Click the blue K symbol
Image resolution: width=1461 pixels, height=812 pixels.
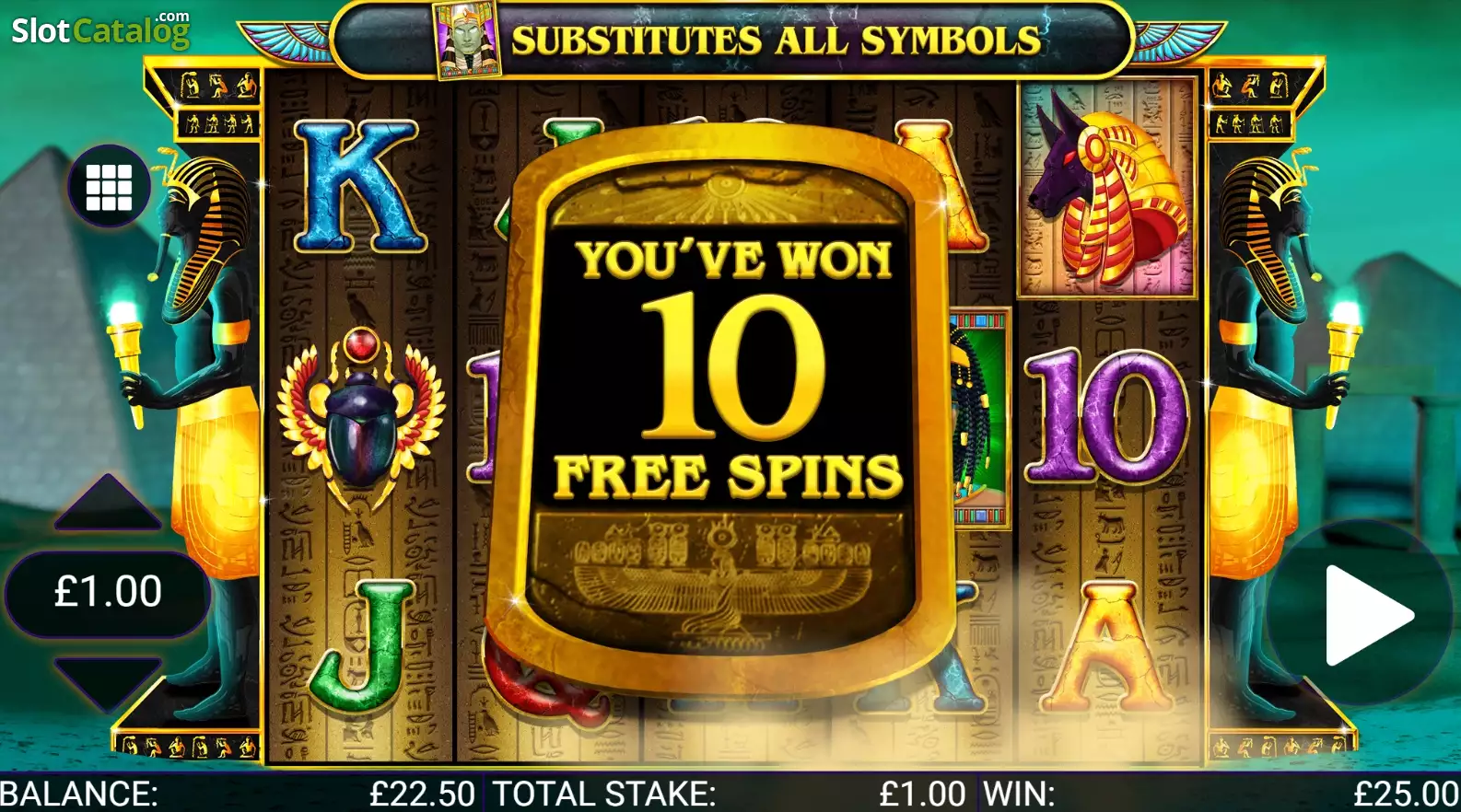358,186
